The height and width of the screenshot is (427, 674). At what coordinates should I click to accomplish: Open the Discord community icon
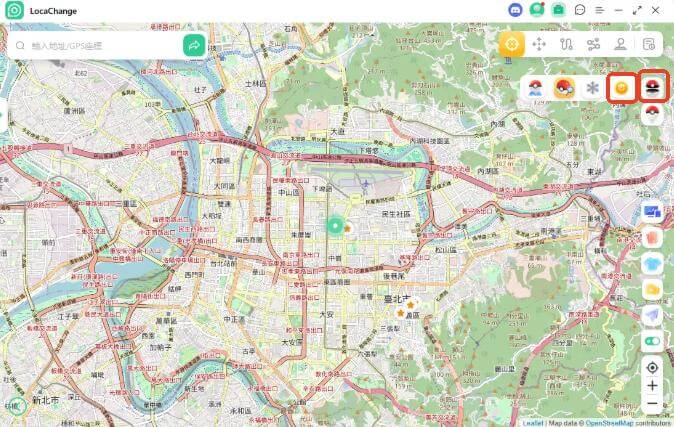click(x=514, y=9)
